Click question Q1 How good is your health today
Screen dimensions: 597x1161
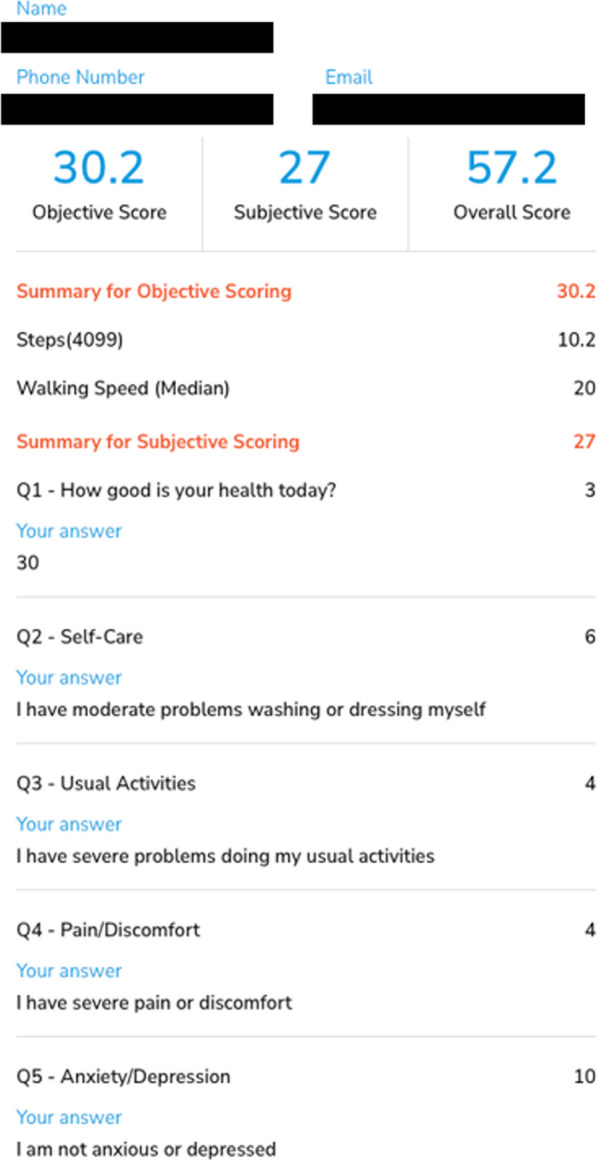176,491
